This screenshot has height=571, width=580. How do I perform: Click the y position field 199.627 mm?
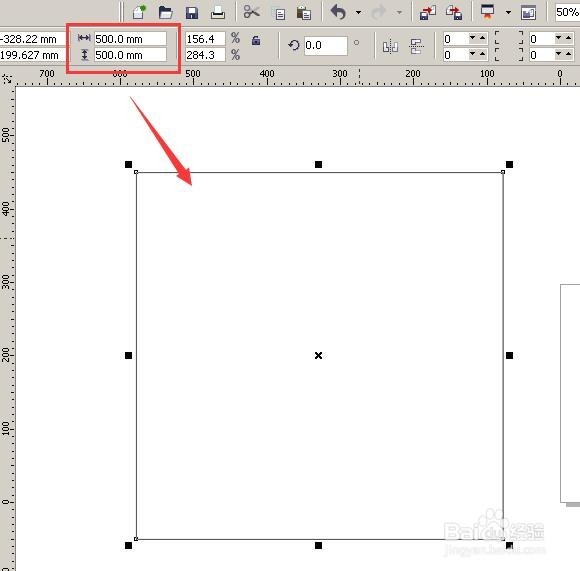click(x=32, y=55)
